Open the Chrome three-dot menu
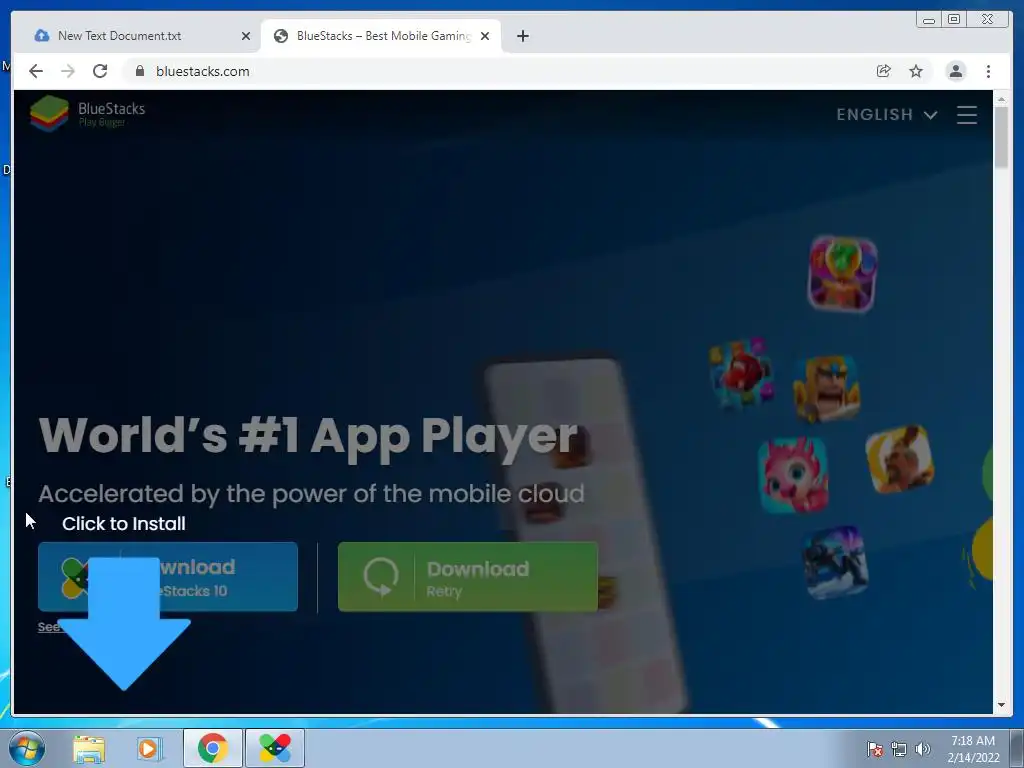Viewport: 1024px width, 768px height. 988,71
